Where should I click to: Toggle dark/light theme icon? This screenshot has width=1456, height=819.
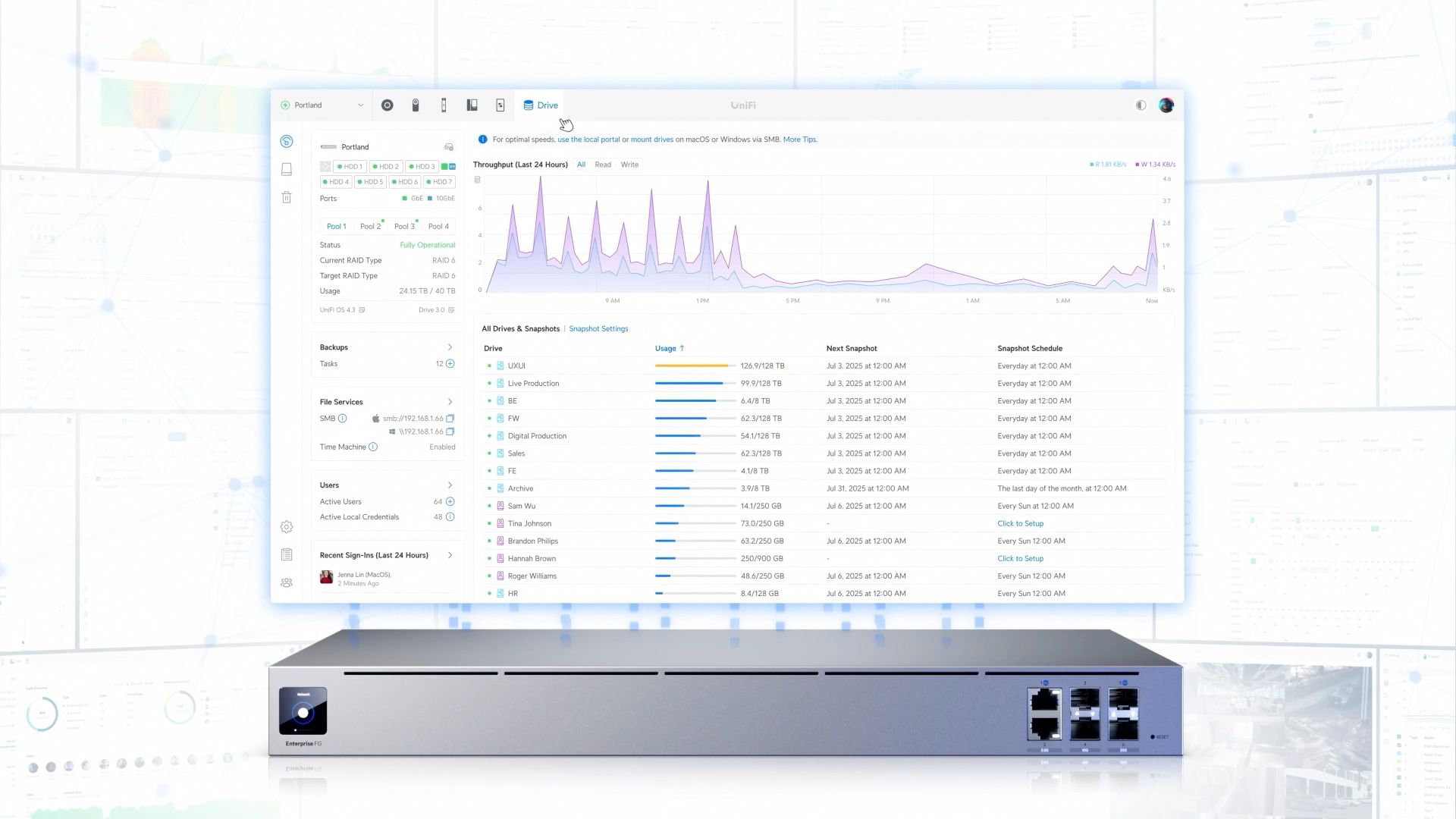click(x=1141, y=105)
